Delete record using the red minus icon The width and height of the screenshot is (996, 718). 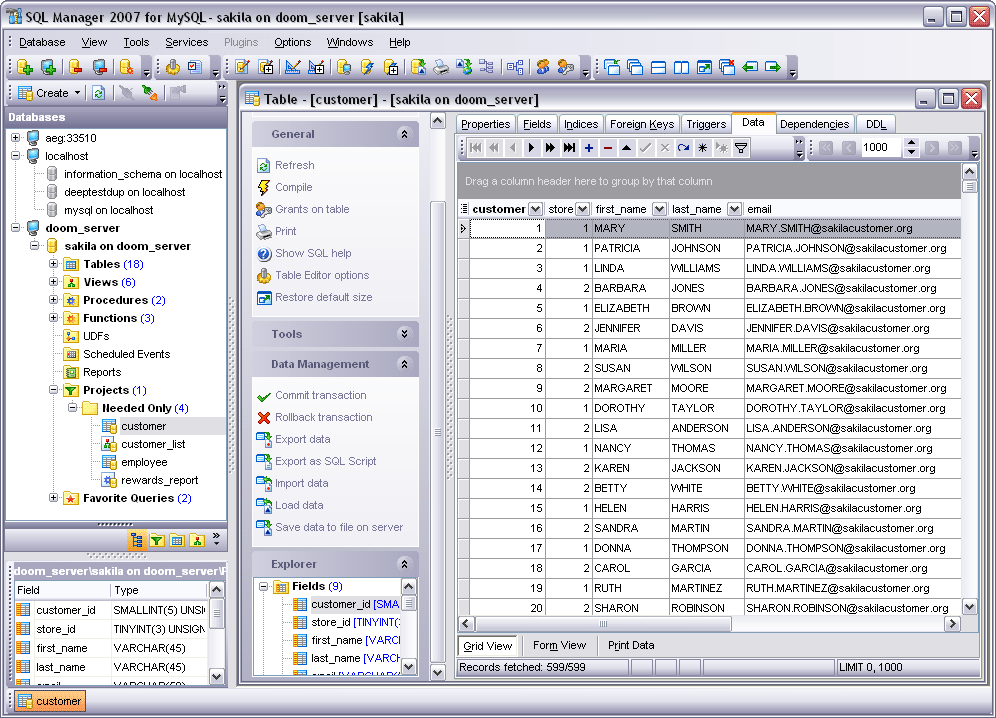click(x=608, y=148)
